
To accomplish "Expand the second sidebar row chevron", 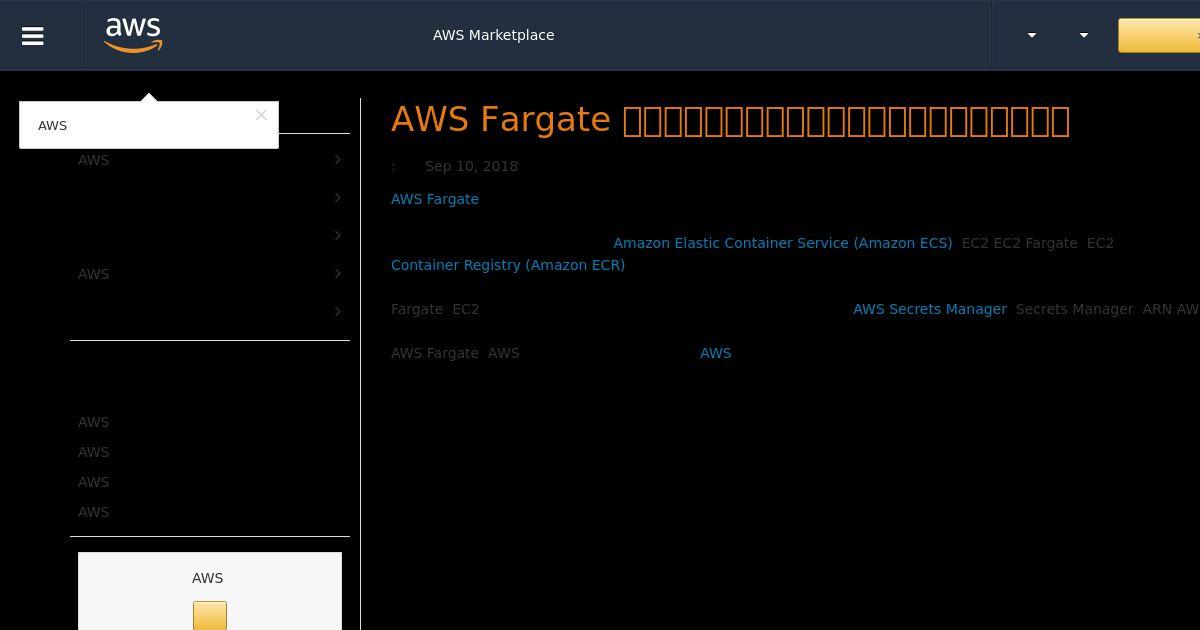I will pos(338,198).
